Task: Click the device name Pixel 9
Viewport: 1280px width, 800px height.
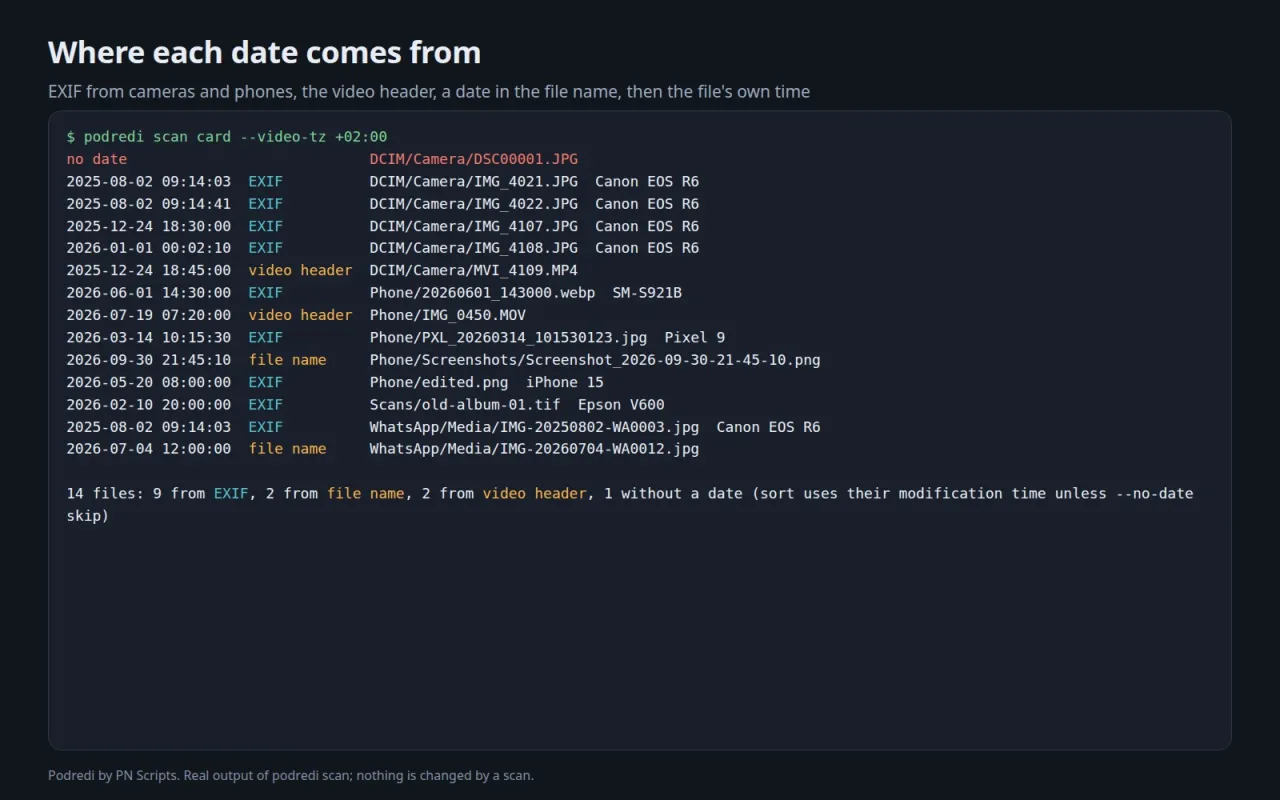Action: click(695, 337)
